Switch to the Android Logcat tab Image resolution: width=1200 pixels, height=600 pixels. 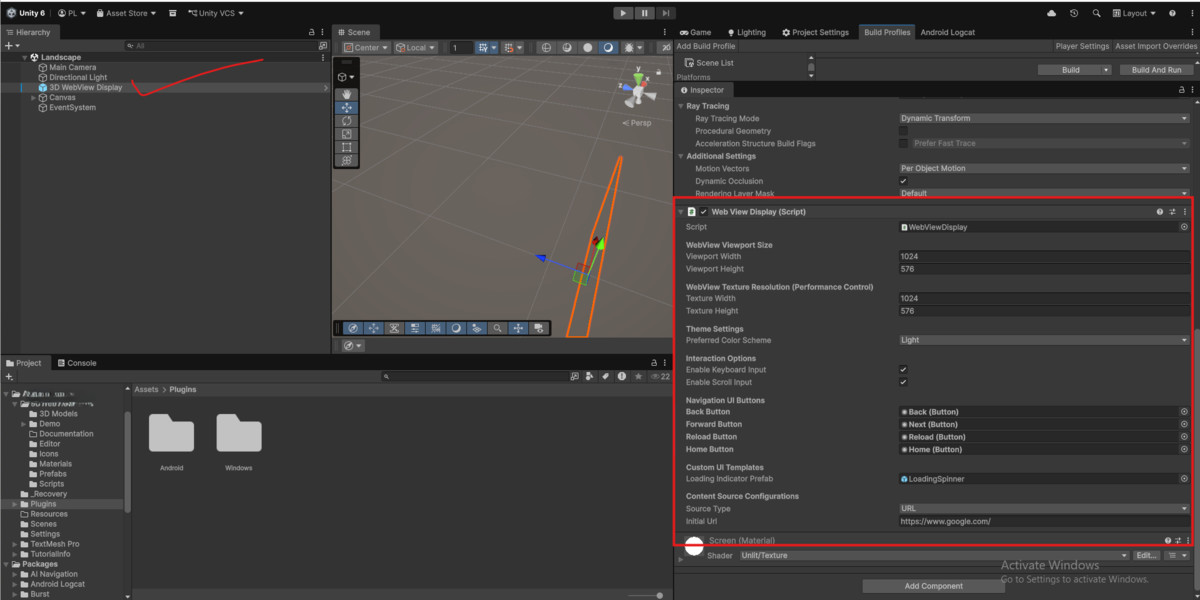tap(947, 32)
